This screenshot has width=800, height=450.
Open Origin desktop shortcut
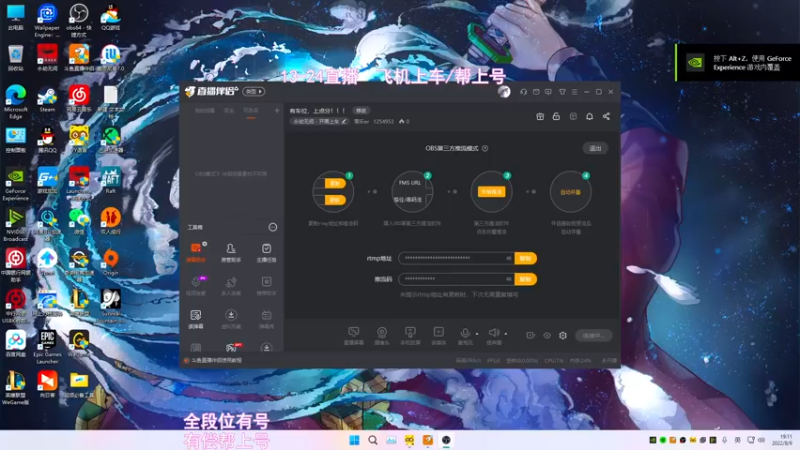111,262
